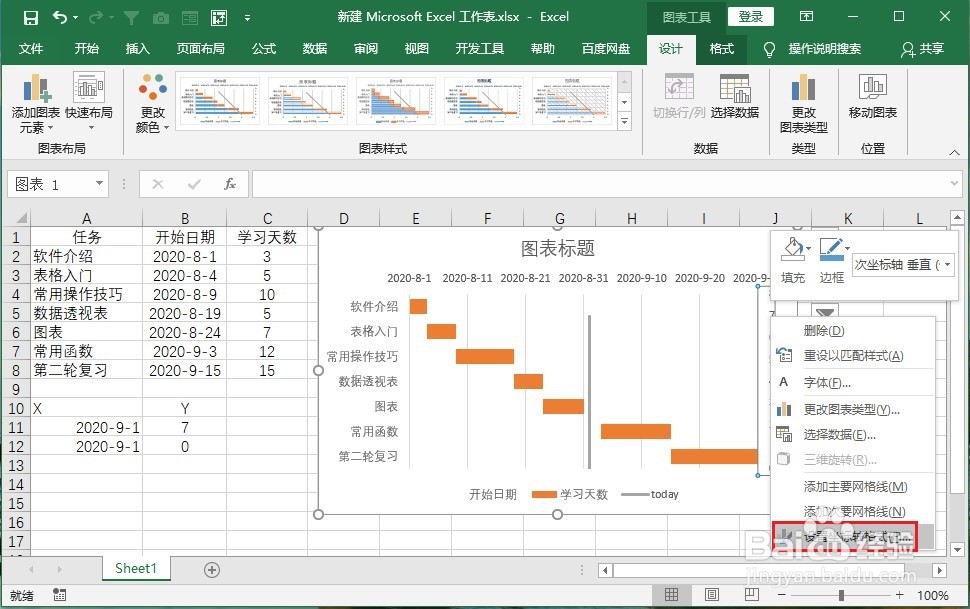Select the fifth chart style thumbnail
This screenshot has width=970, height=609.
tap(572, 100)
